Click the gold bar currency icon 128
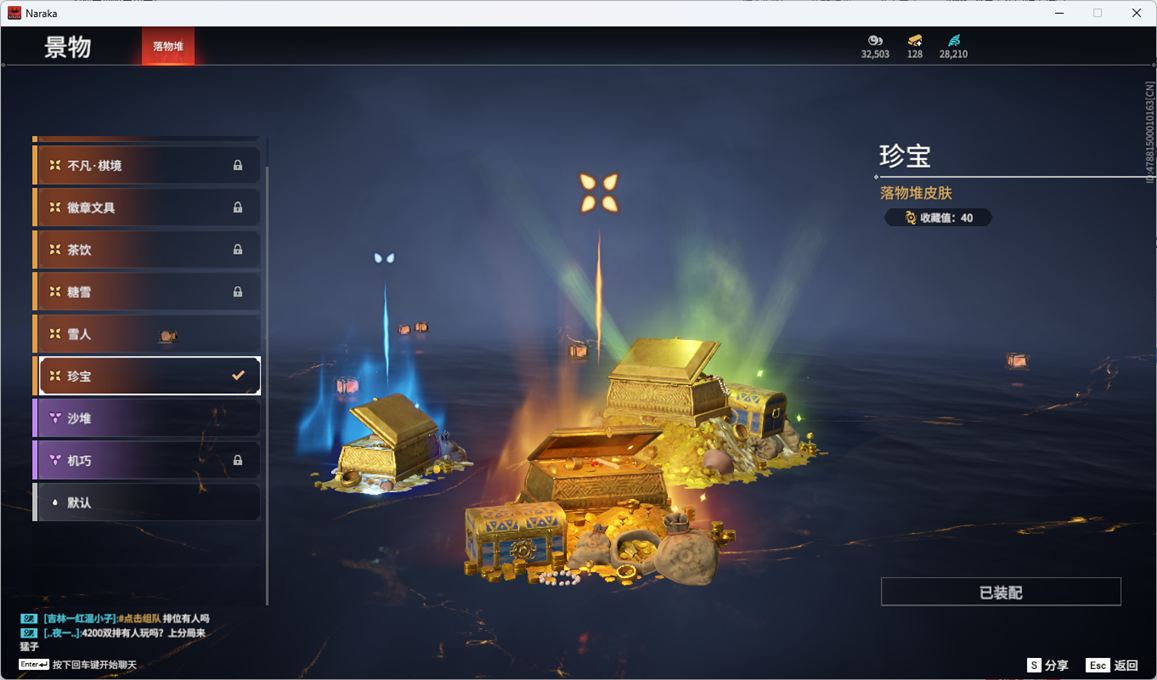Viewport: 1157px width, 680px height. pyautogui.click(x=915, y=40)
